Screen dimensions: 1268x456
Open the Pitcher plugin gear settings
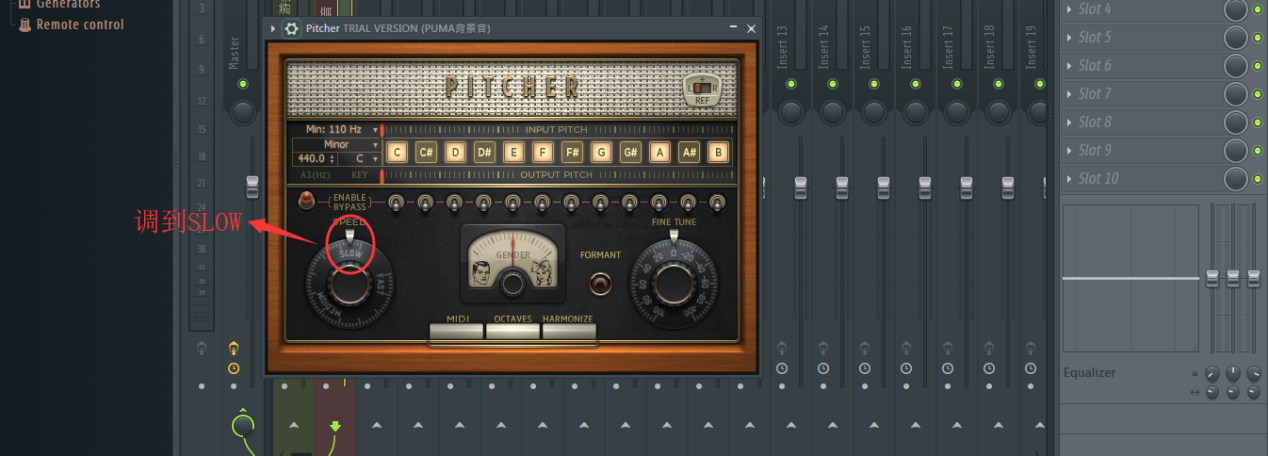pyautogui.click(x=291, y=29)
